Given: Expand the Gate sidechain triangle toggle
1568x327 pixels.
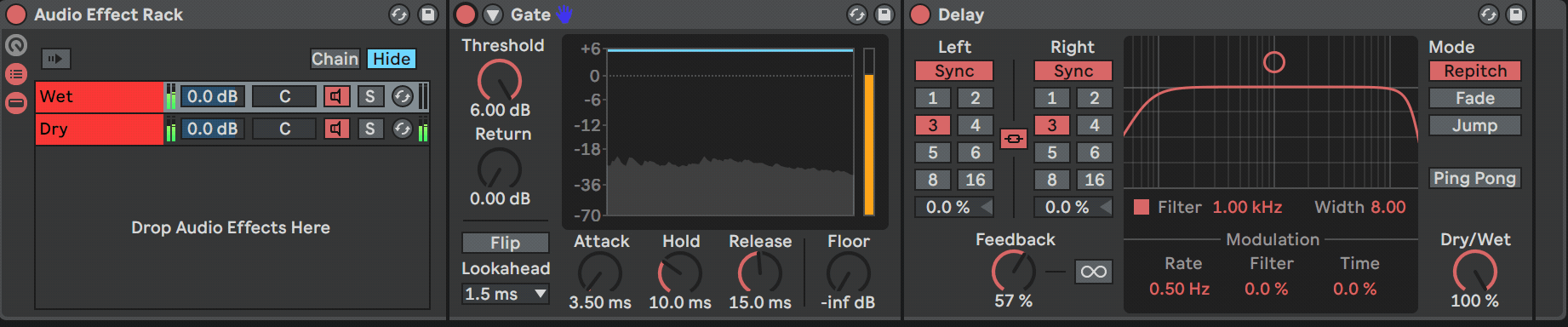Looking at the screenshot, I should (x=493, y=14).
